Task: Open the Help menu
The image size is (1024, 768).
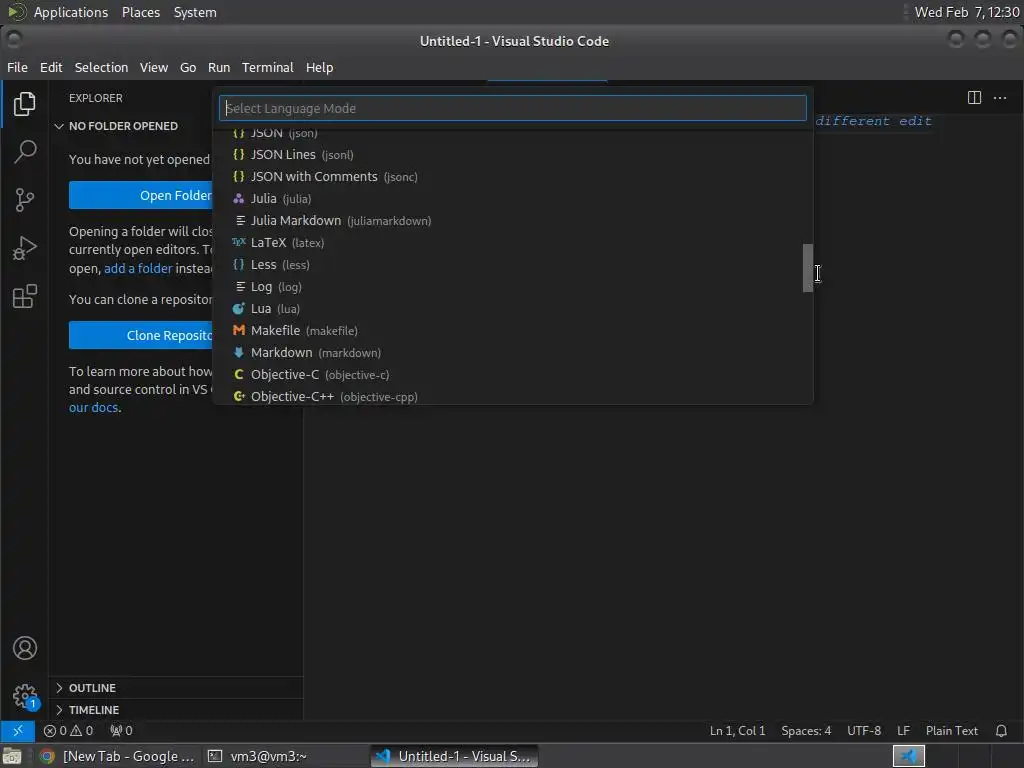Action: 319,67
